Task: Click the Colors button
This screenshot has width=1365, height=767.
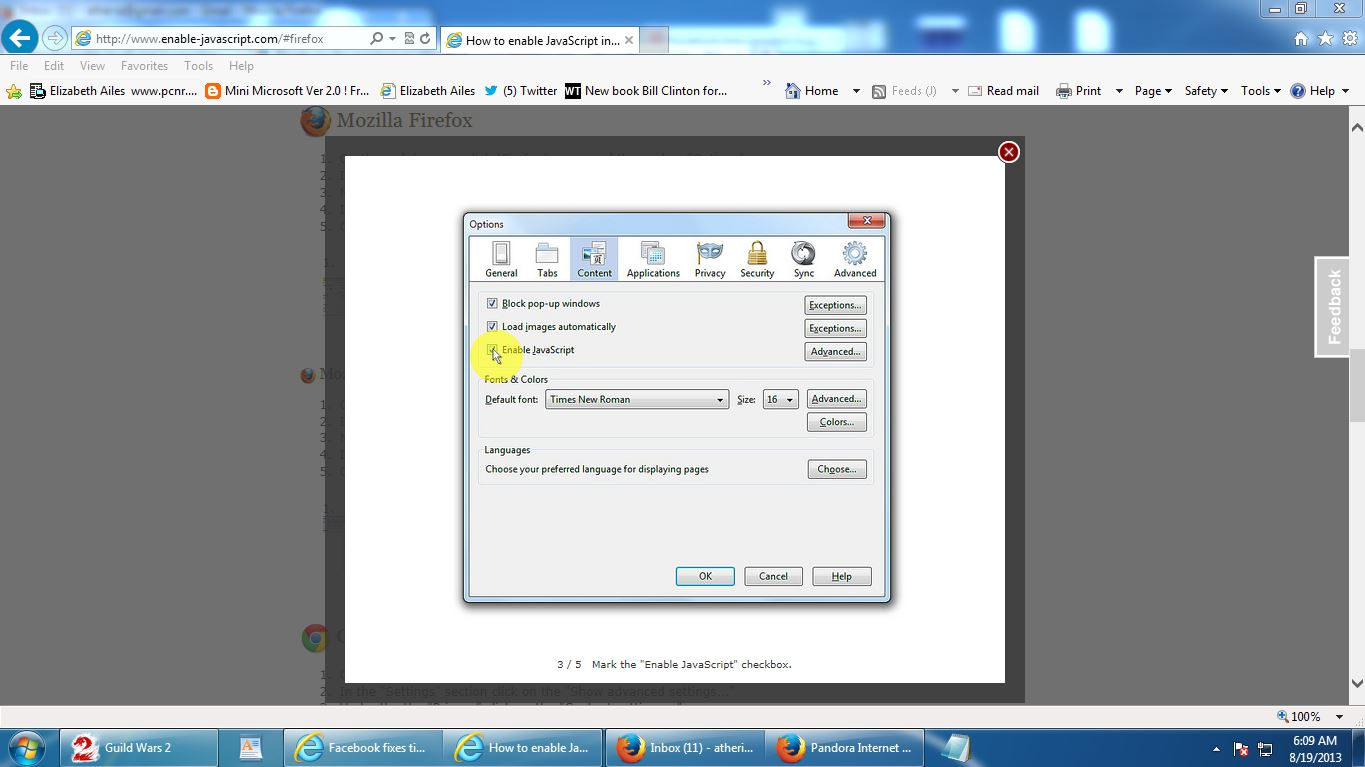Action: click(x=836, y=422)
